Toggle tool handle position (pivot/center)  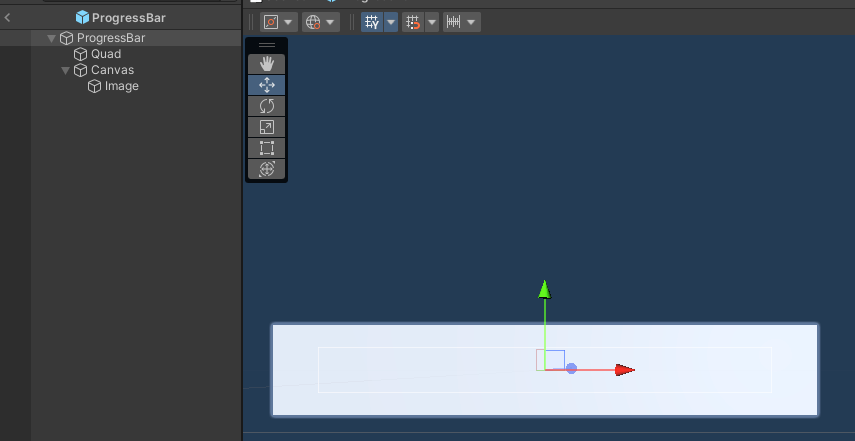pos(271,22)
